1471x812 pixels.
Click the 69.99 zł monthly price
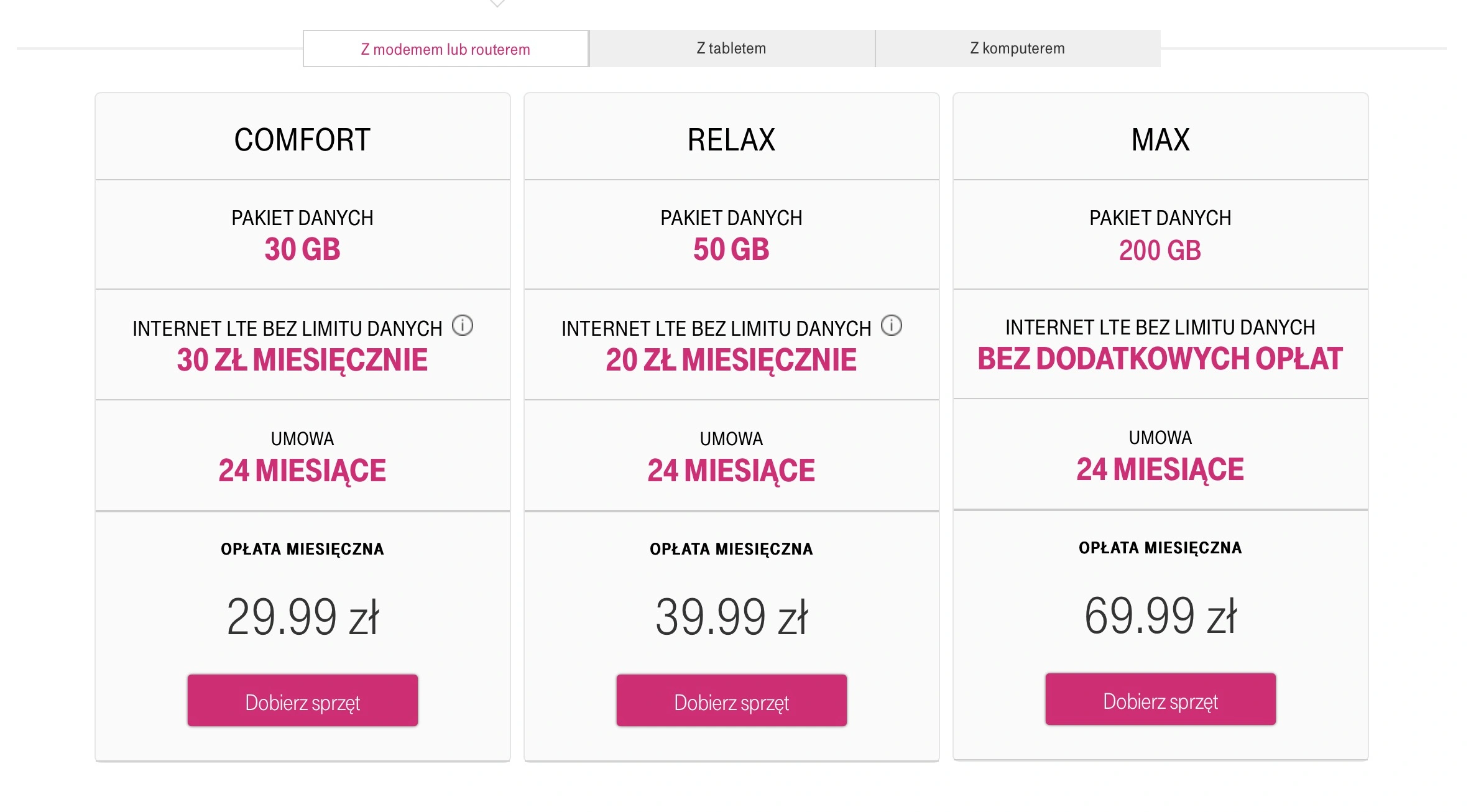1161,616
